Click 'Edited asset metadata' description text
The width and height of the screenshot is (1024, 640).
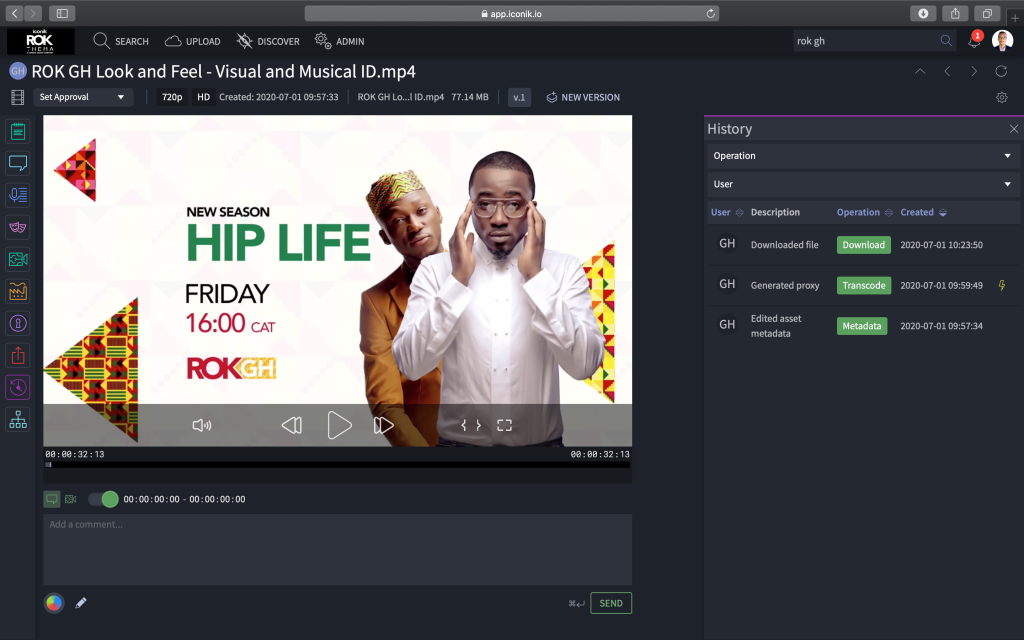[776, 326]
